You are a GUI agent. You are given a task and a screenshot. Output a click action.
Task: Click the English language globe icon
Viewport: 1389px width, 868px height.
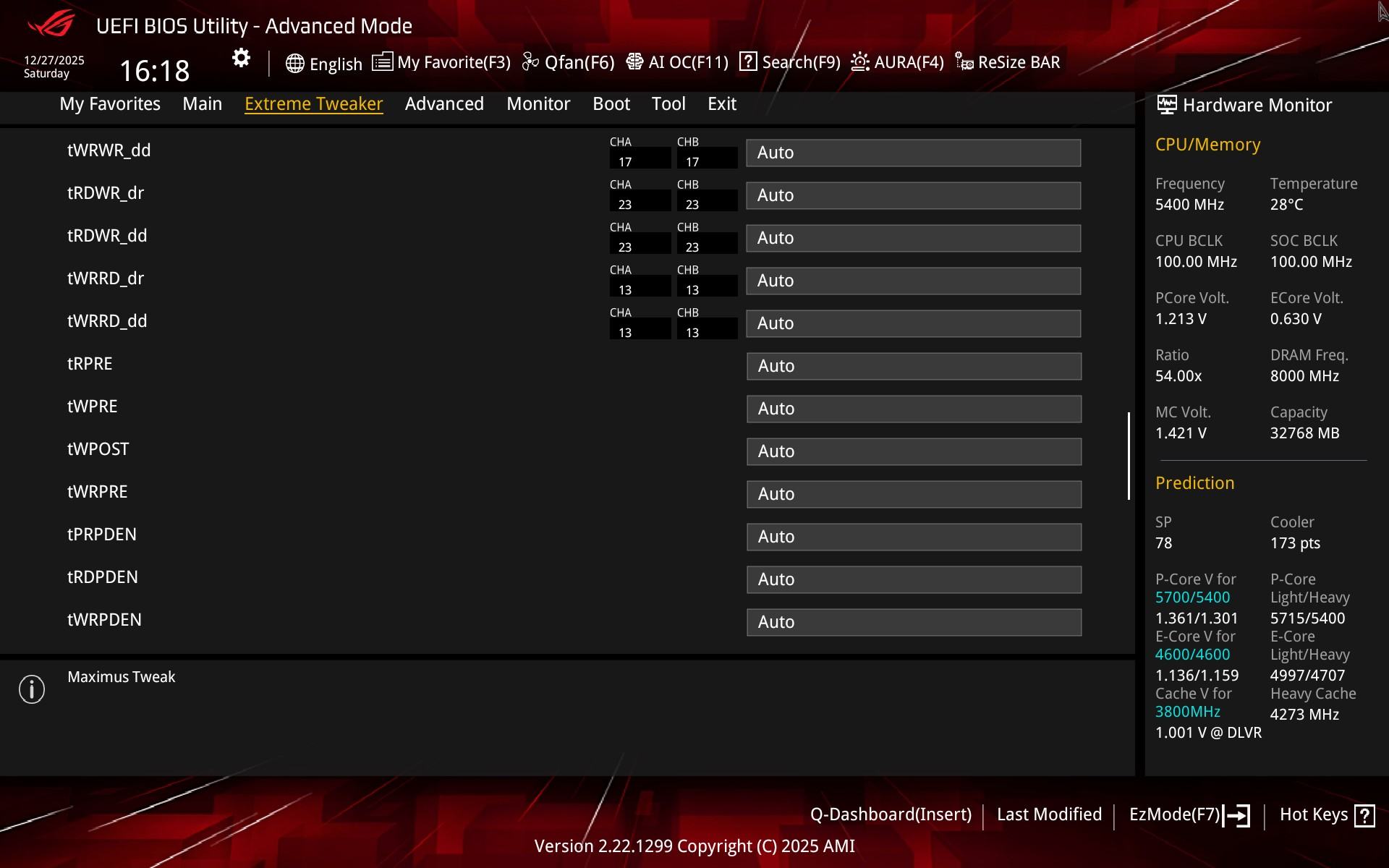[x=294, y=63]
